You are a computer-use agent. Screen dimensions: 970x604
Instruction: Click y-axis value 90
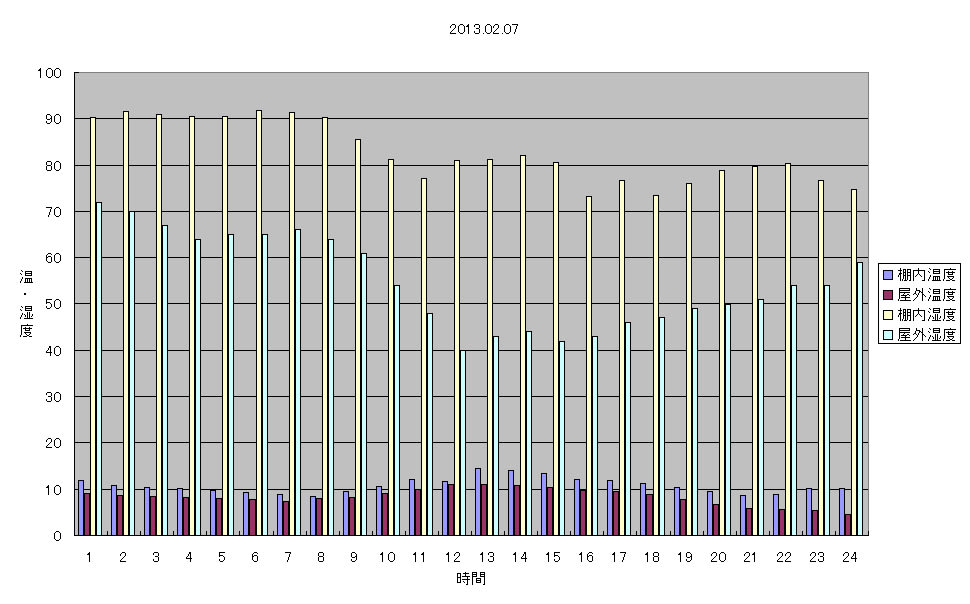(x=53, y=119)
